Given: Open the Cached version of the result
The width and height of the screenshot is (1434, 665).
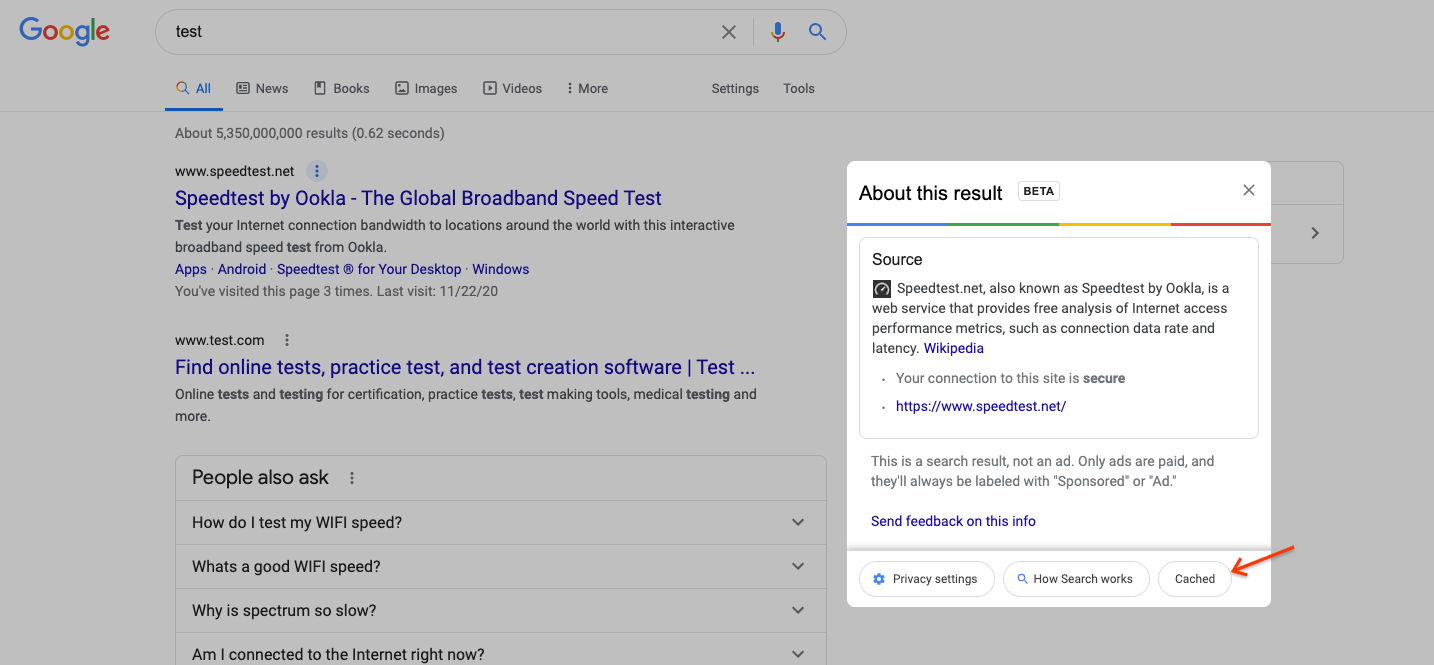Looking at the screenshot, I should [1194, 578].
